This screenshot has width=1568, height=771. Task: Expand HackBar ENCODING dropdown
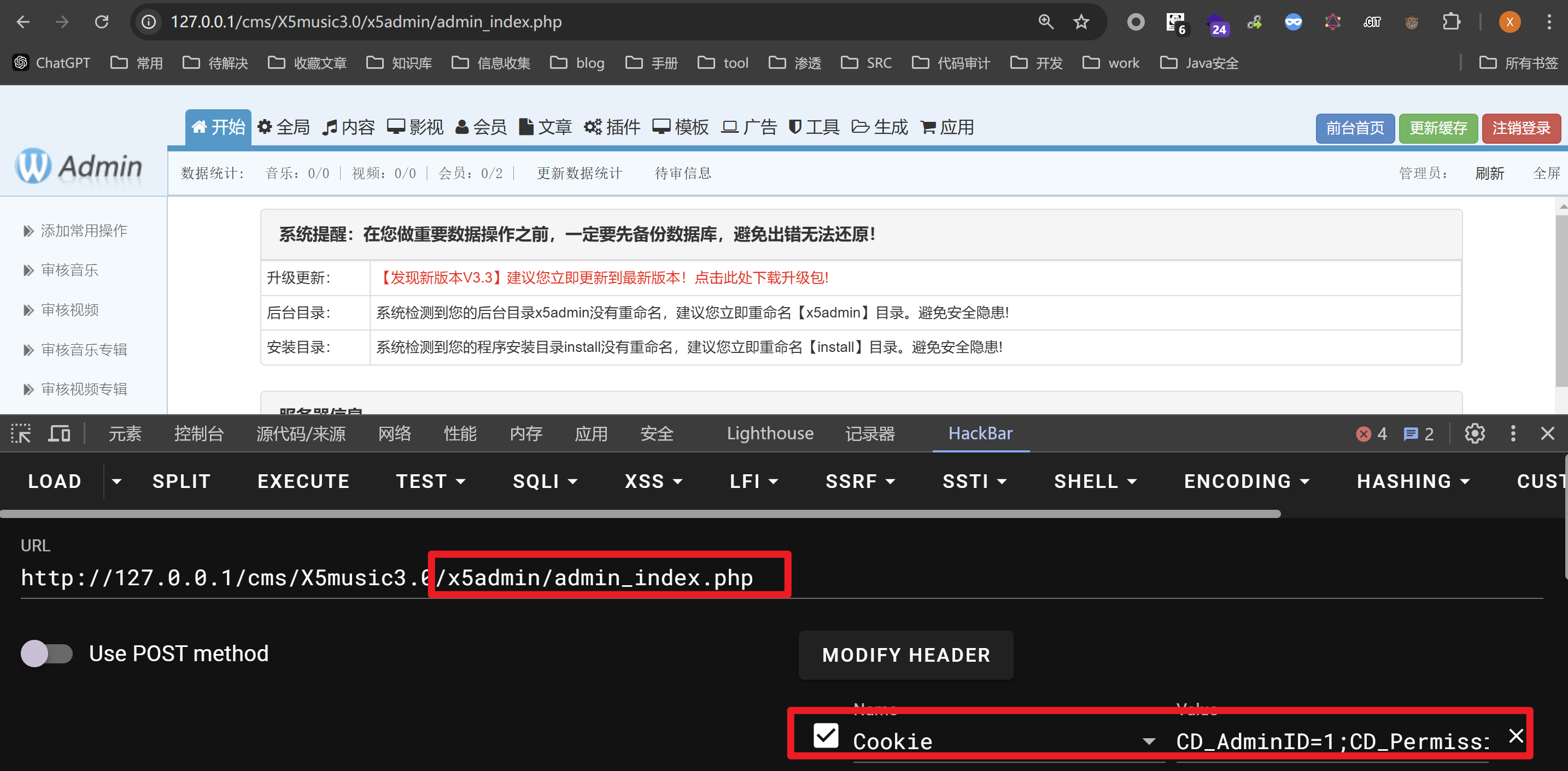(1246, 481)
